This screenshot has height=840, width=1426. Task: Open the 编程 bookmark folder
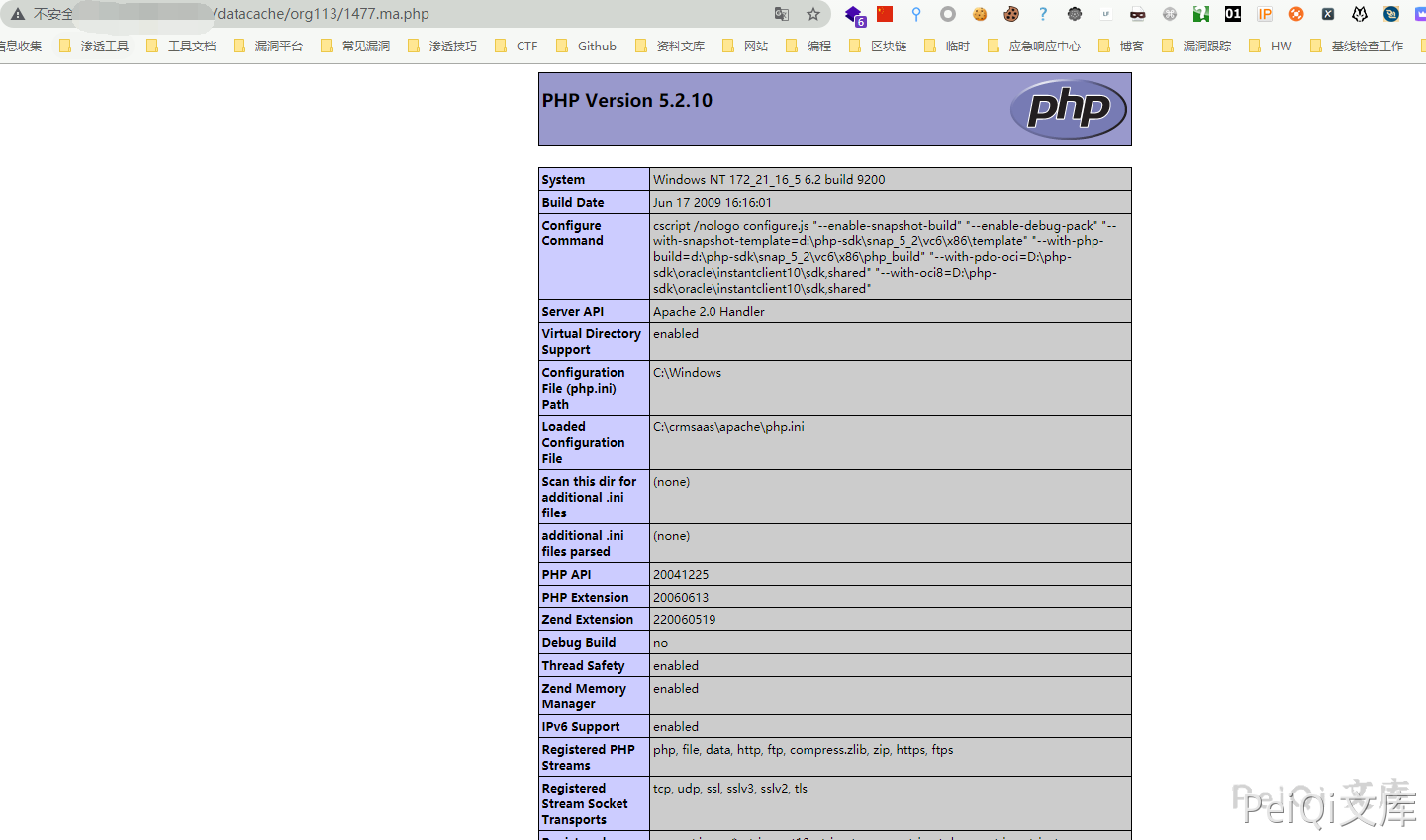click(808, 46)
